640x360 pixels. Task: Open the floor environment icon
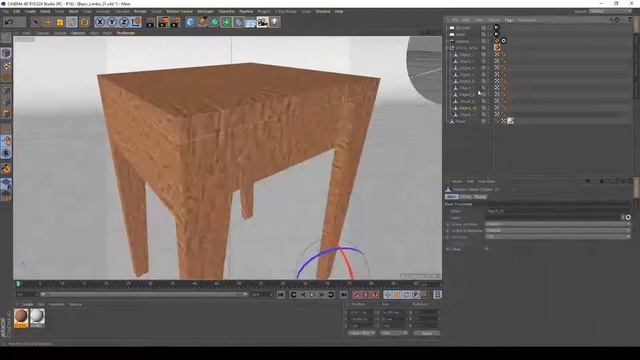tap(250, 22)
